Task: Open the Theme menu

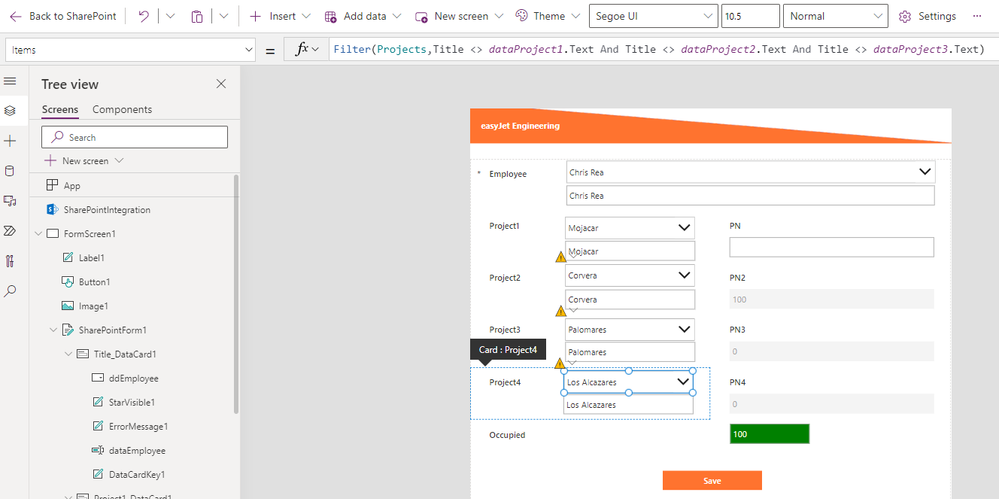Action: 548,17
